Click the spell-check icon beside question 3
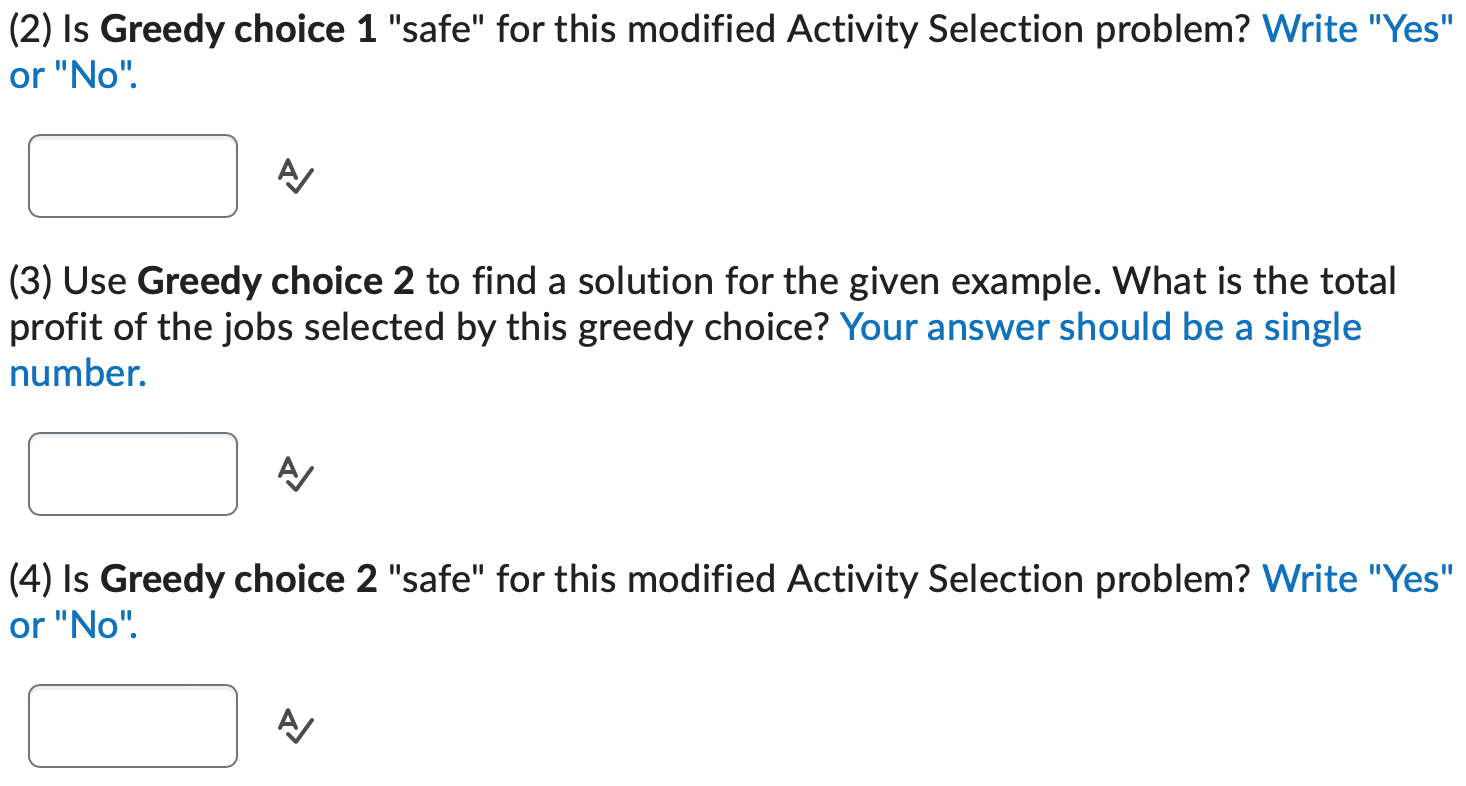Screen dimensions: 1466x786 (x=295, y=474)
